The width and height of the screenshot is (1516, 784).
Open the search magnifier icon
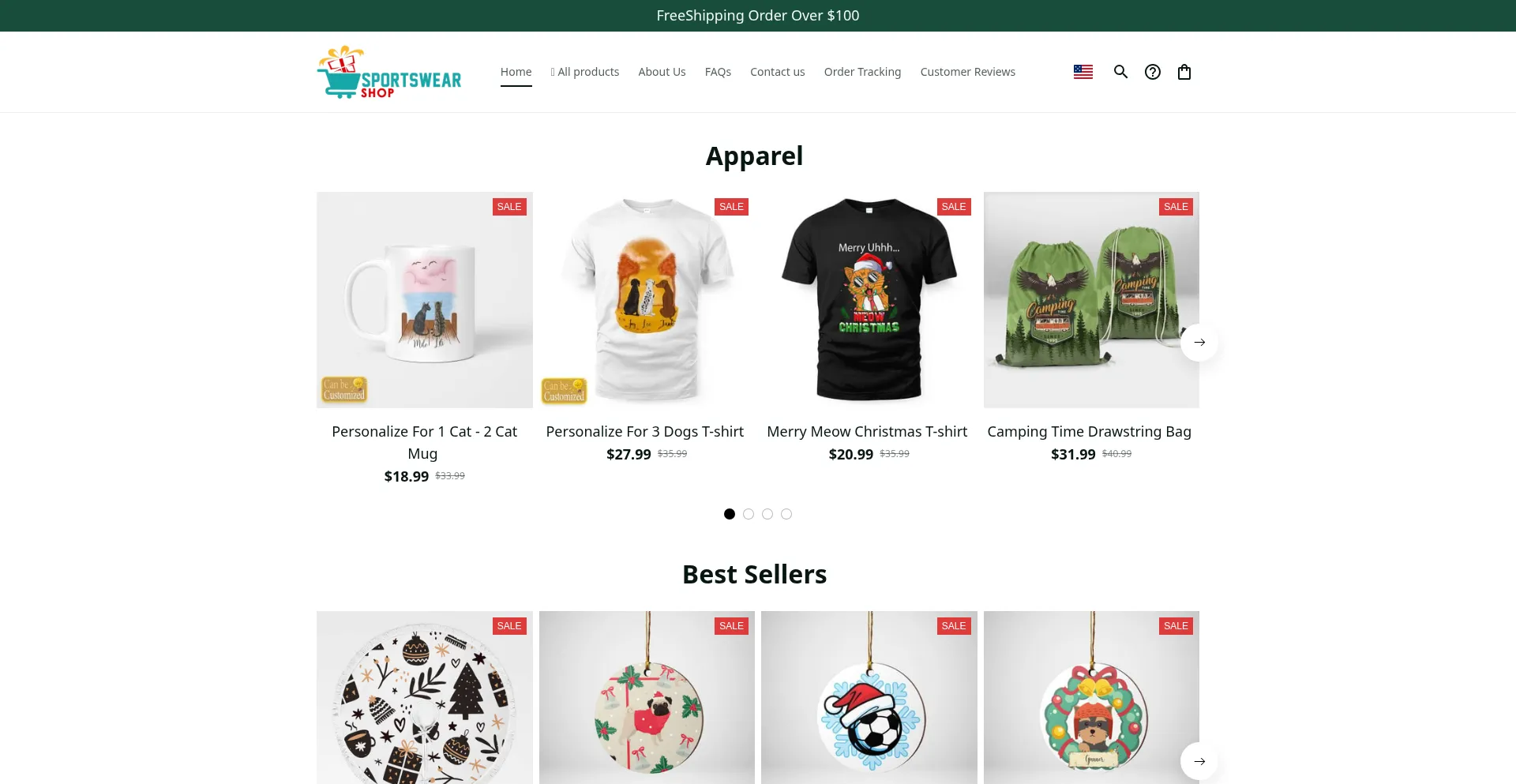[x=1120, y=72]
